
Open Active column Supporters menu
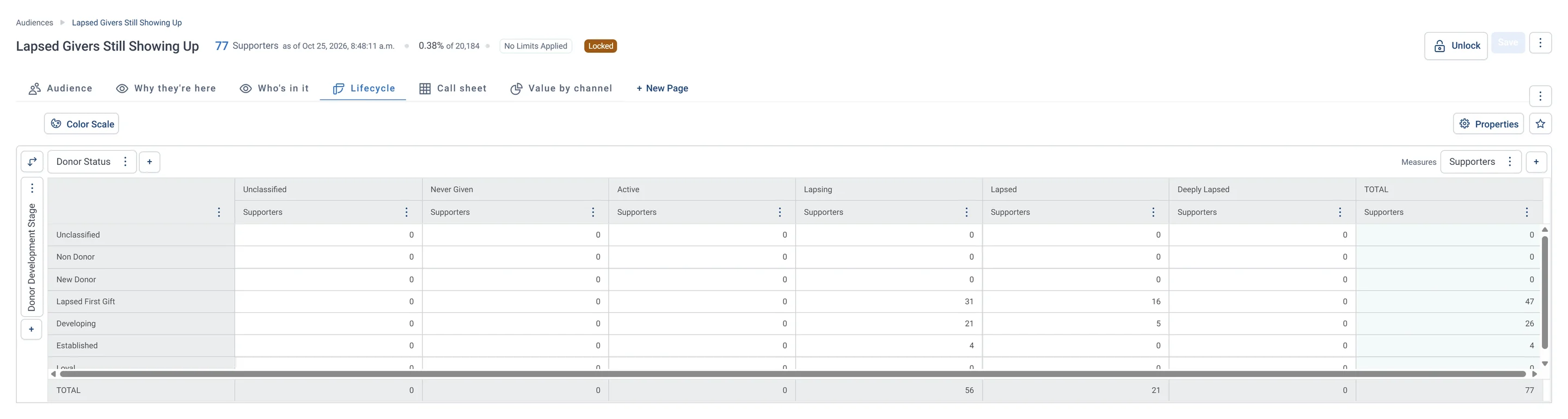click(x=780, y=212)
